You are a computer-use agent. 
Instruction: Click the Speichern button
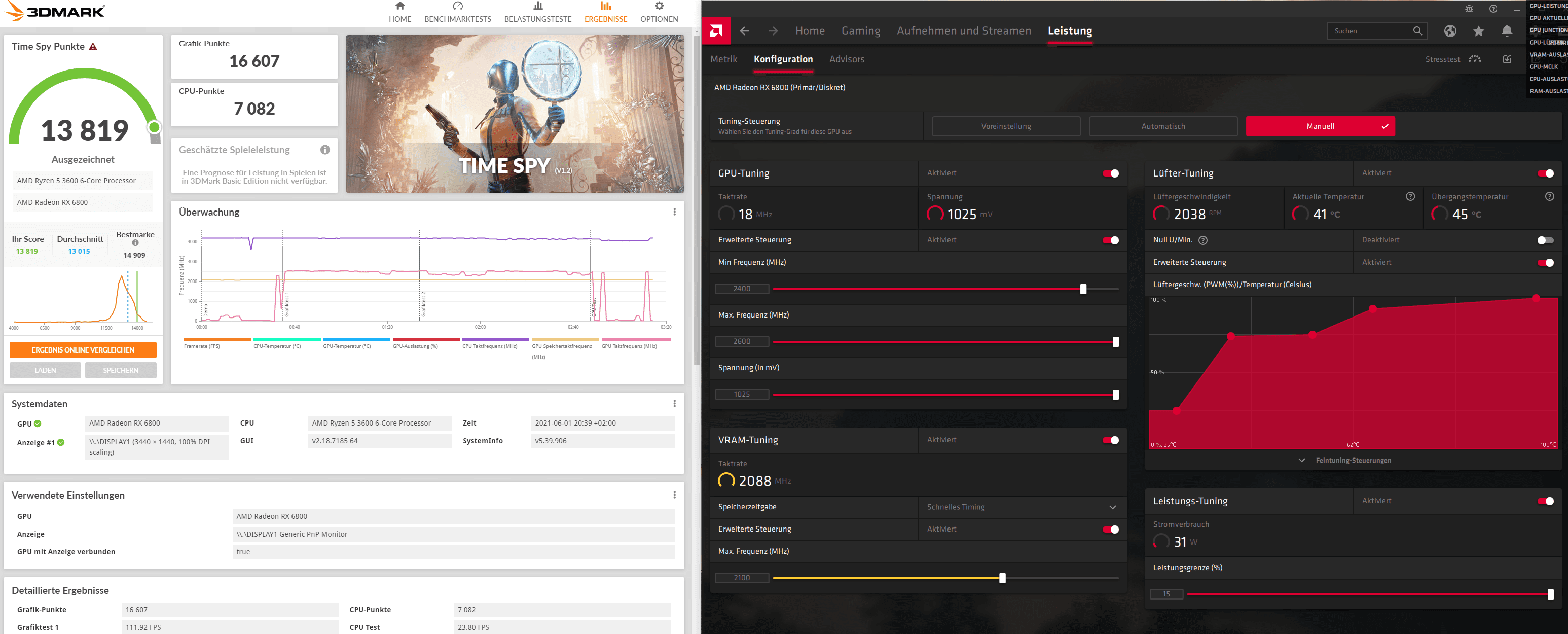pos(121,370)
